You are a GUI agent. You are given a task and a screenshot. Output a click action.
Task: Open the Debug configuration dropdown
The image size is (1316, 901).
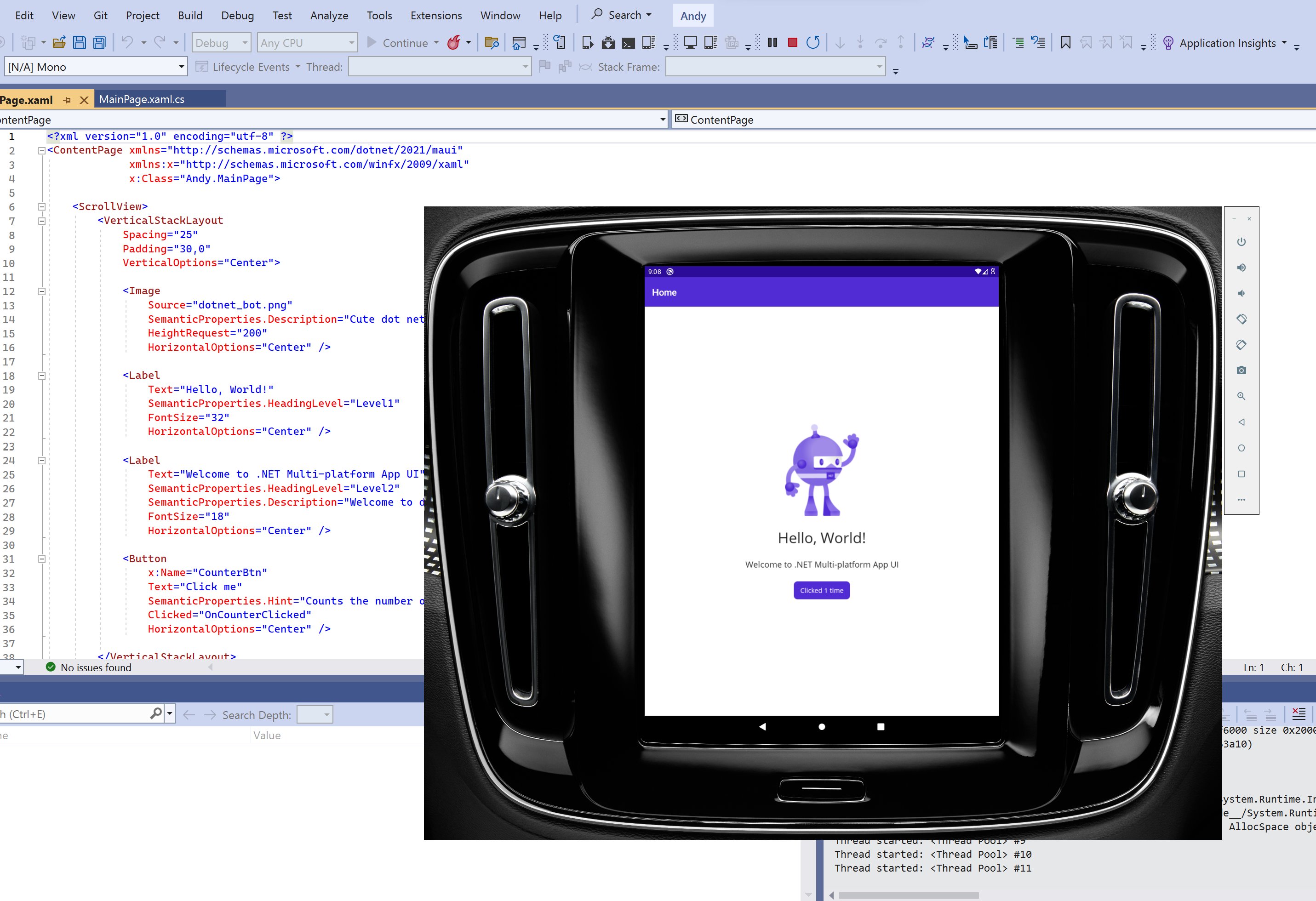[222, 43]
